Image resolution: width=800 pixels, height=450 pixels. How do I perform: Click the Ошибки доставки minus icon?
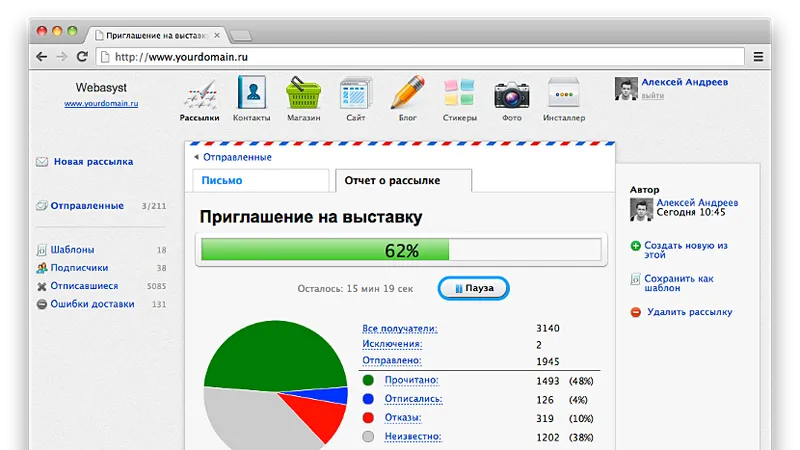click(x=42, y=304)
